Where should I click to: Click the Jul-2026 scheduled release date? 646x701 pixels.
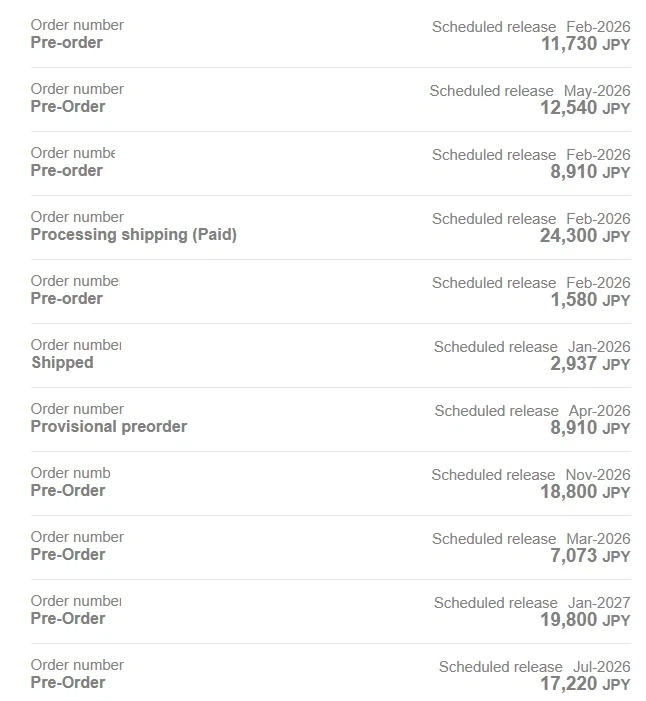click(x=601, y=667)
